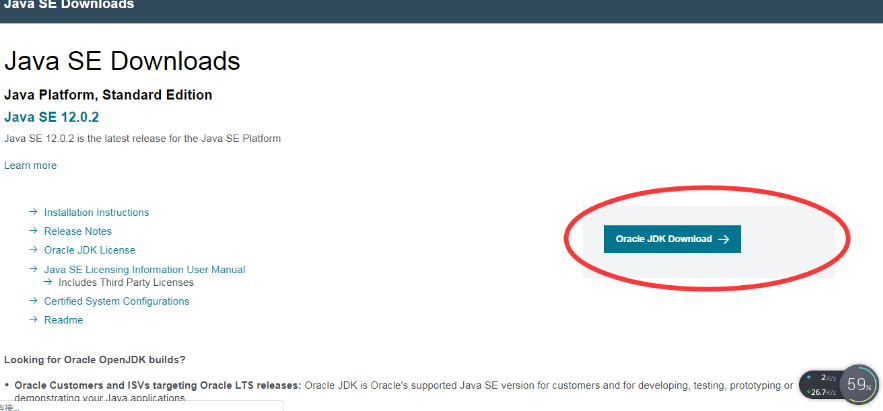The image size is (883, 411).
Task: Select the 'Looking for Oracle OpenJDK builds?' text
Action: (95, 359)
